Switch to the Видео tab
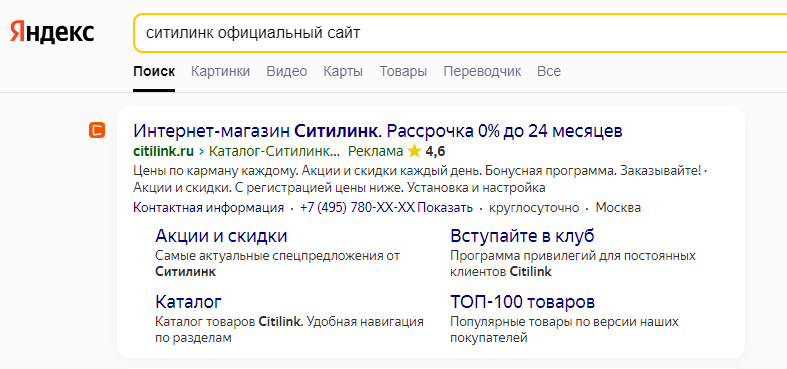Image resolution: width=787 pixels, height=369 pixels. point(287,71)
